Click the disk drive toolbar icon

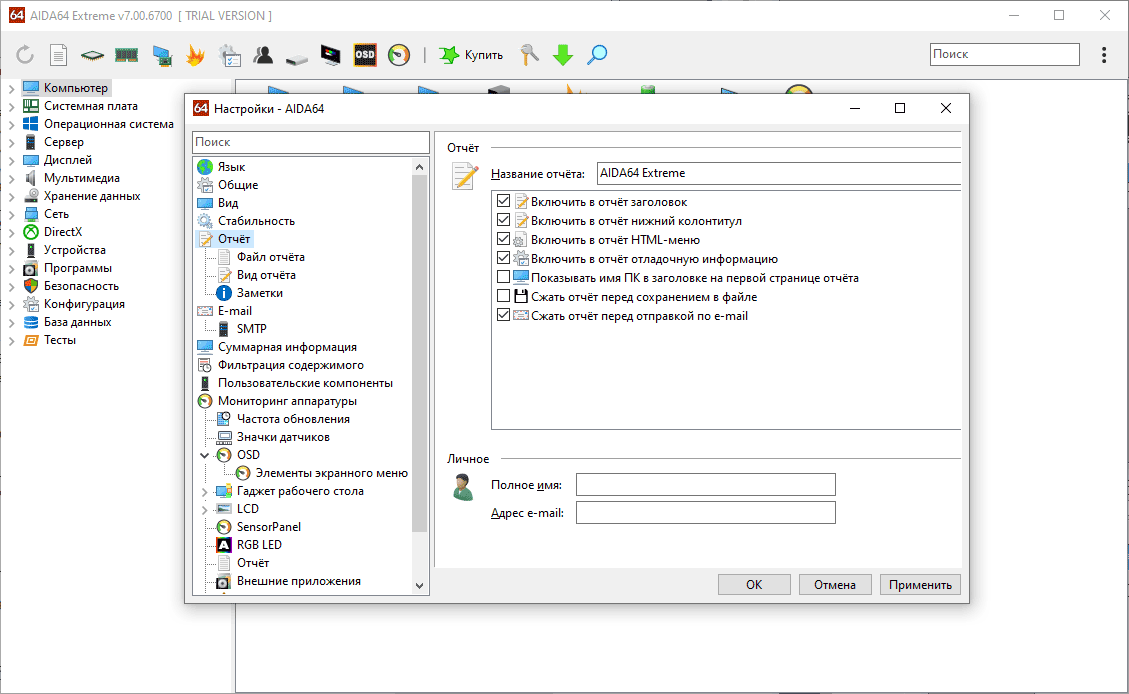297,58
